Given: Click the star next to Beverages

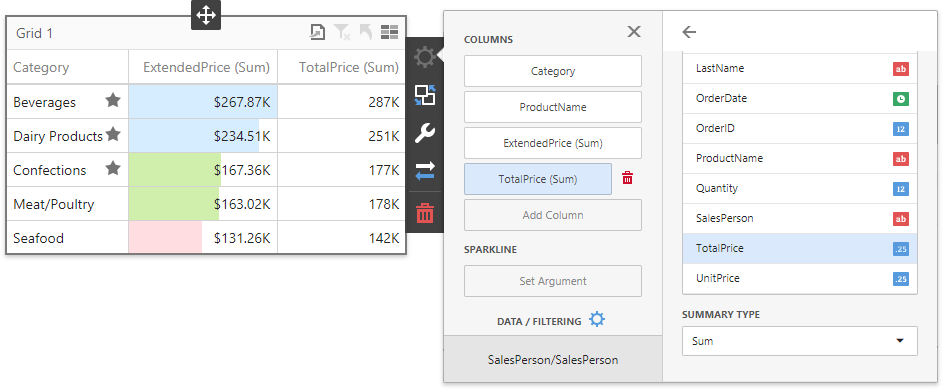Looking at the screenshot, I should (113, 101).
